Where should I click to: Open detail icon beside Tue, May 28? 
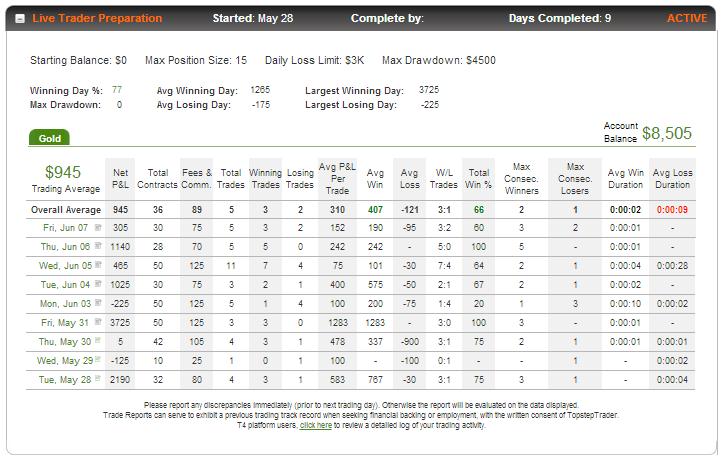tap(98, 378)
